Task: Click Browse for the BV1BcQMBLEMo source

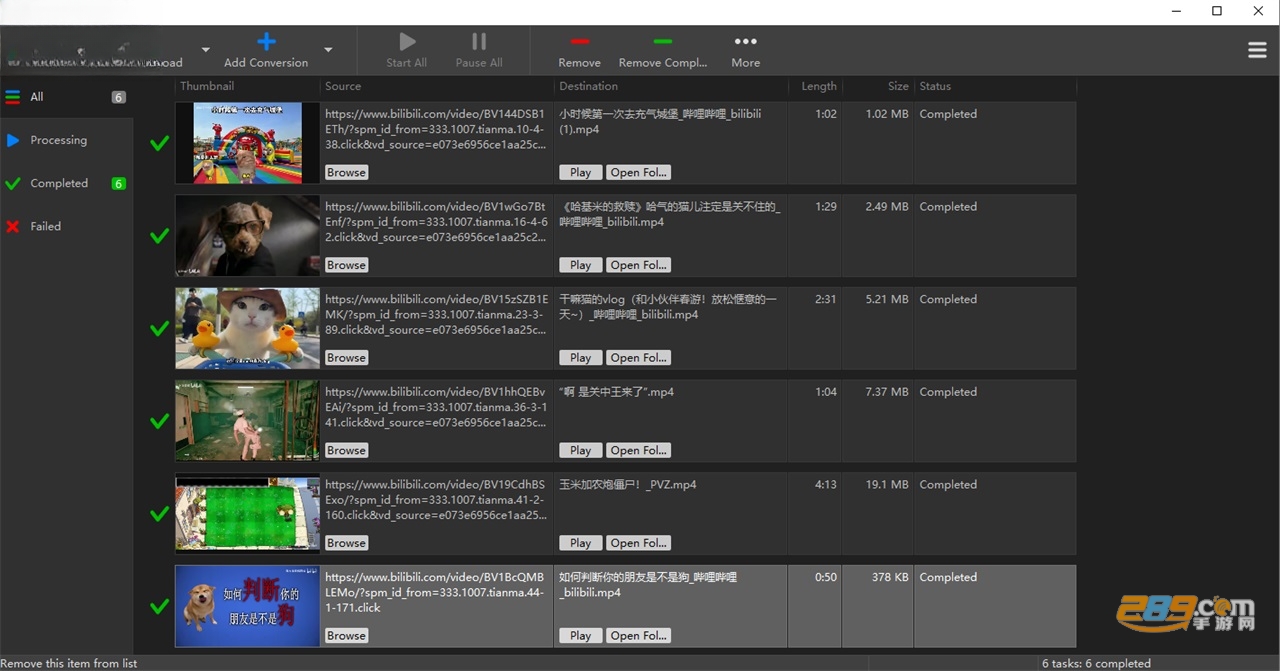Action: pyautogui.click(x=346, y=635)
